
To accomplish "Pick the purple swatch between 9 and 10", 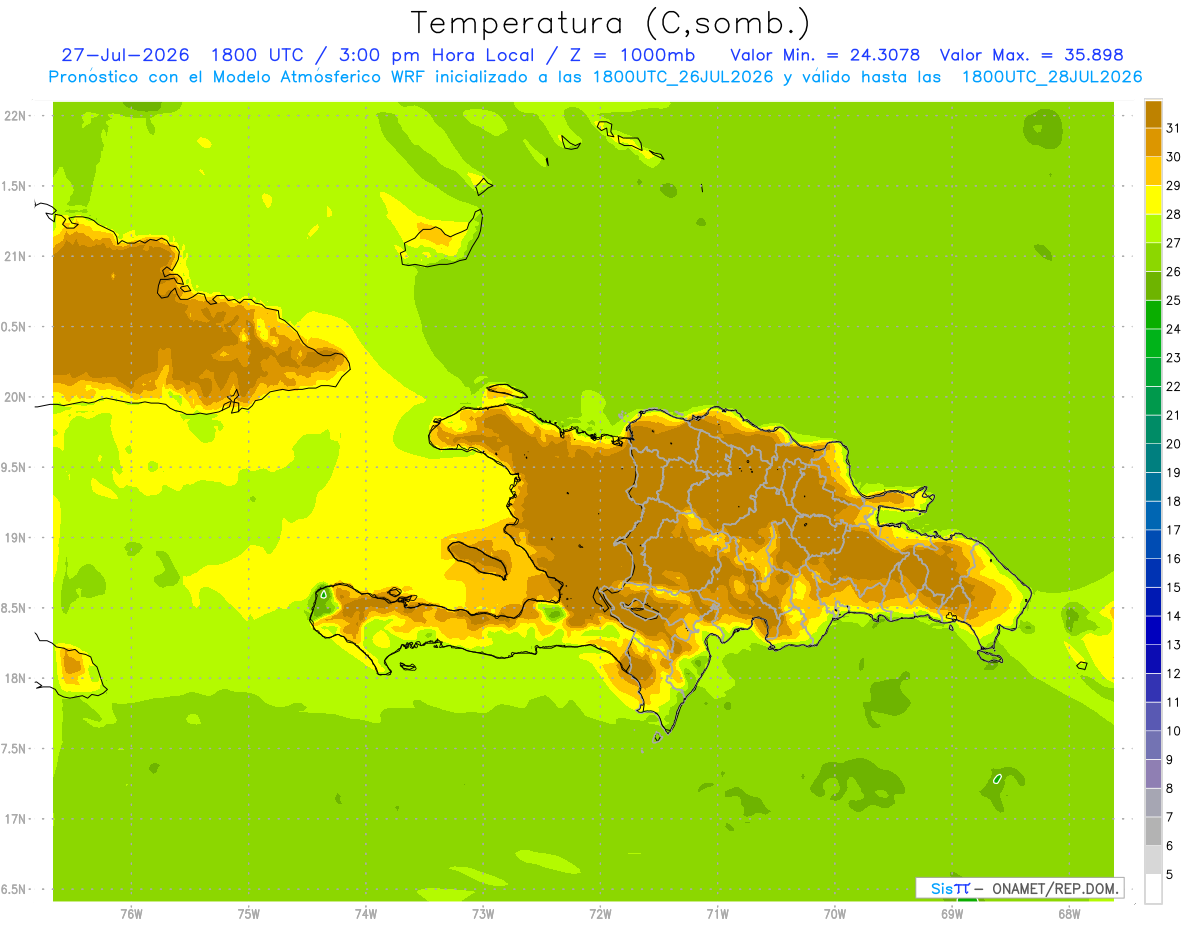I will (x=1153, y=745).
